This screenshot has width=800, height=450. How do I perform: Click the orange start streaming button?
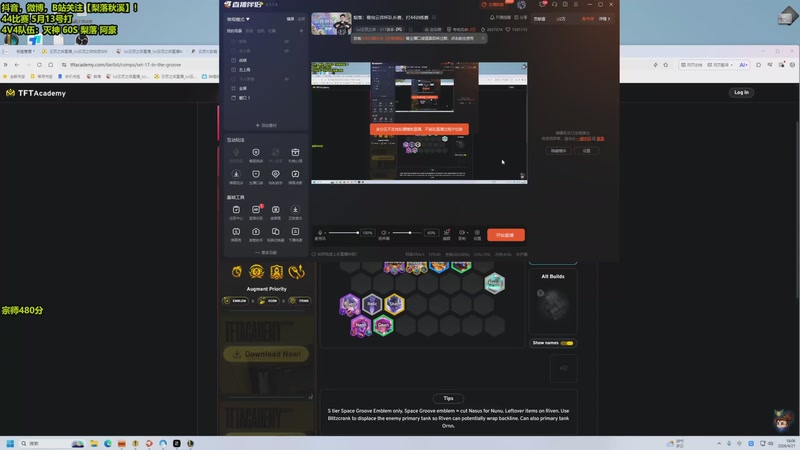point(506,235)
